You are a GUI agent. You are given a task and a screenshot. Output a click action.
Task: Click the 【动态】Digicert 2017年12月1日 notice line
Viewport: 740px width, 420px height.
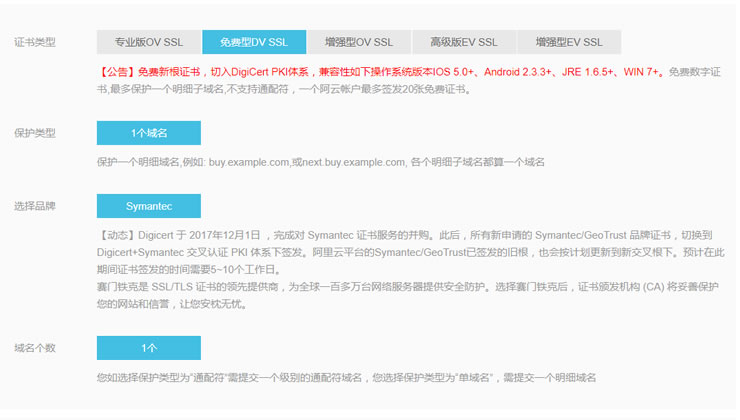pyautogui.click(x=405, y=235)
